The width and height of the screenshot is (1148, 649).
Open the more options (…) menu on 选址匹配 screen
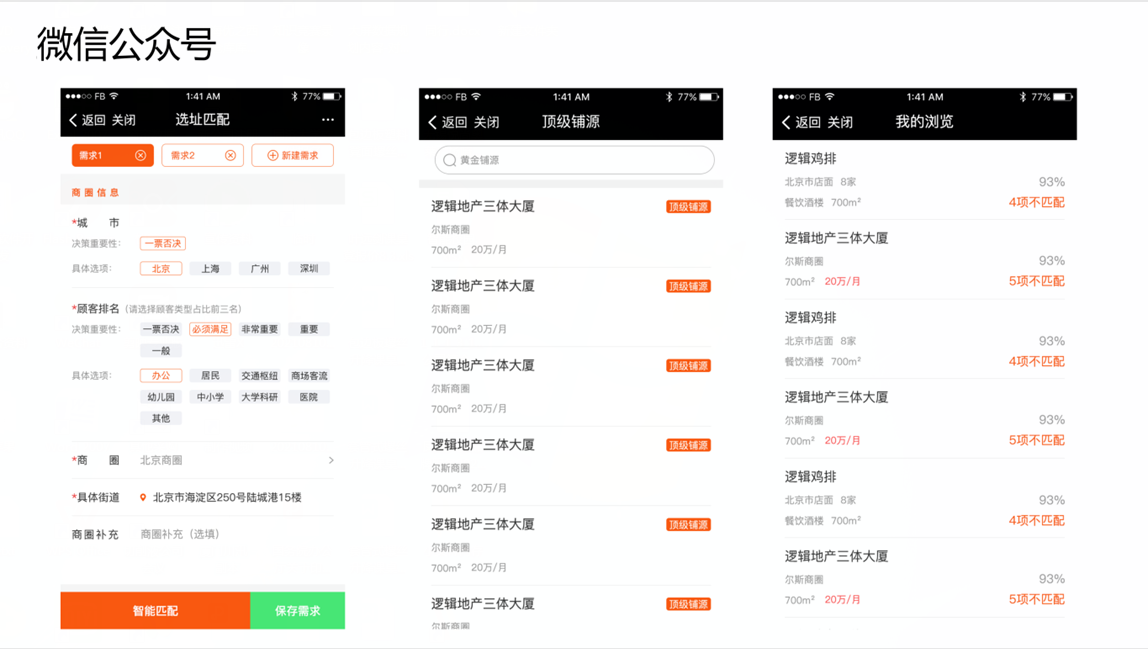[x=327, y=119]
